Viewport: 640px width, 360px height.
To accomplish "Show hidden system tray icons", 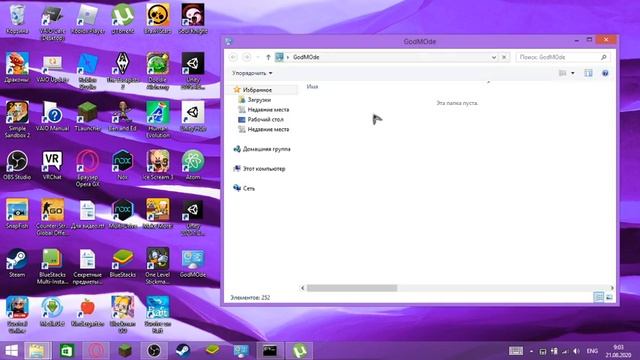I will tap(531, 351).
